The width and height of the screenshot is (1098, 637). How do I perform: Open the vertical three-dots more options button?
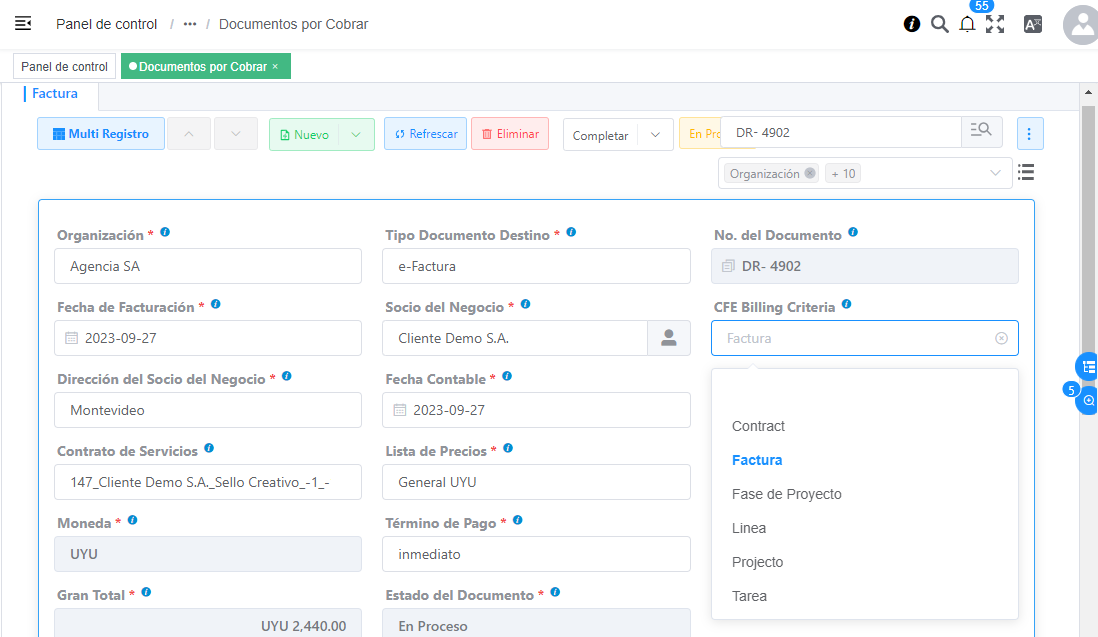coord(1030,133)
